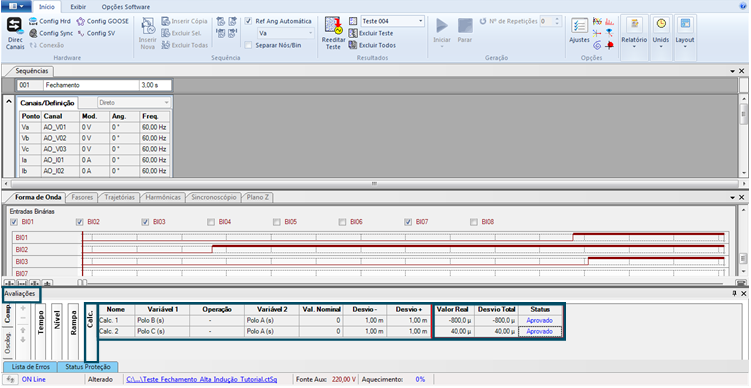Screen dimensions: 751x388
Task: Click the connection status icon beside ON Line
Action: [x=11, y=379]
